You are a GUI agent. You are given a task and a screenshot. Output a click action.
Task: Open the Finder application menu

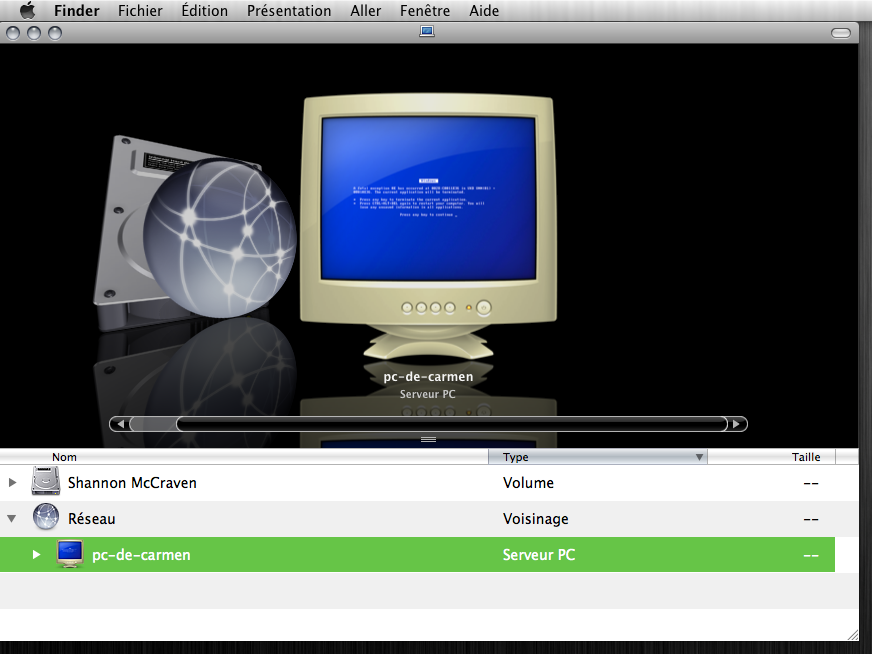pyautogui.click(x=77, y=11)
